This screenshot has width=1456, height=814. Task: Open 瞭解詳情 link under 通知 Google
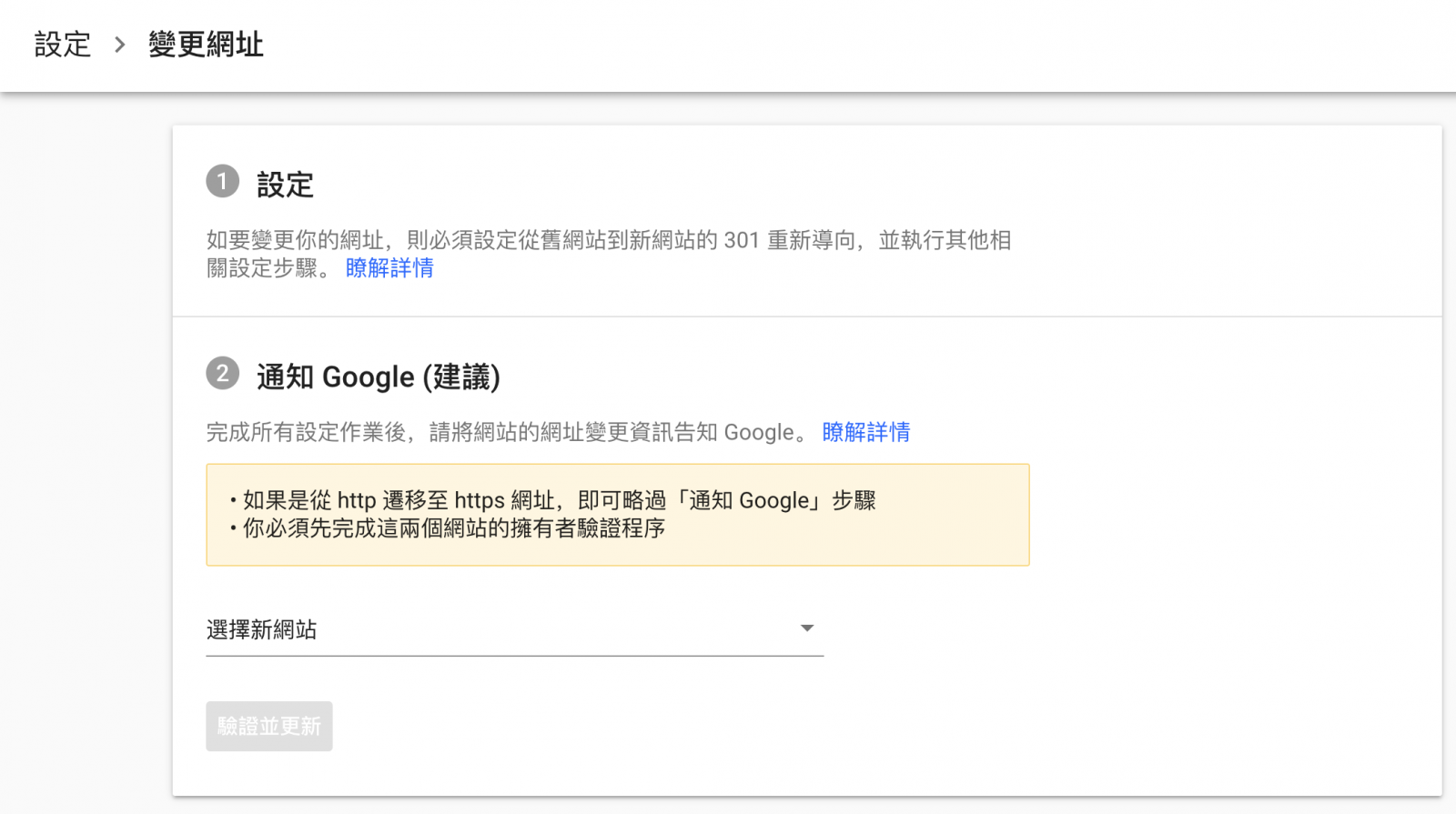click(865, 432)
